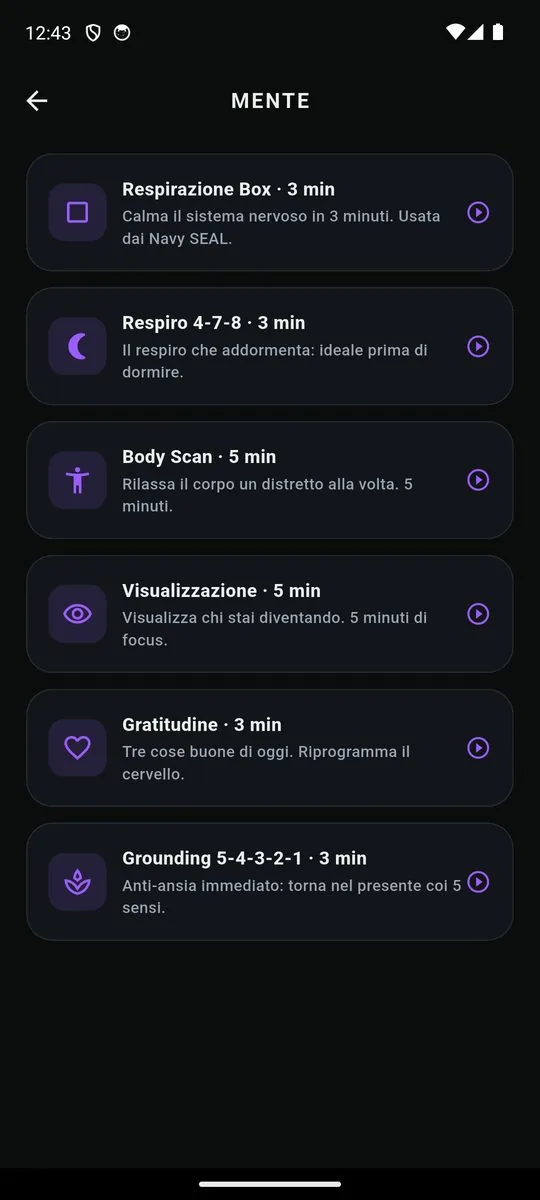Tap the lotus icon for Grounding 5-4-3-2-1
This screenshot has width=540, height=1200.
click(77, 882)
